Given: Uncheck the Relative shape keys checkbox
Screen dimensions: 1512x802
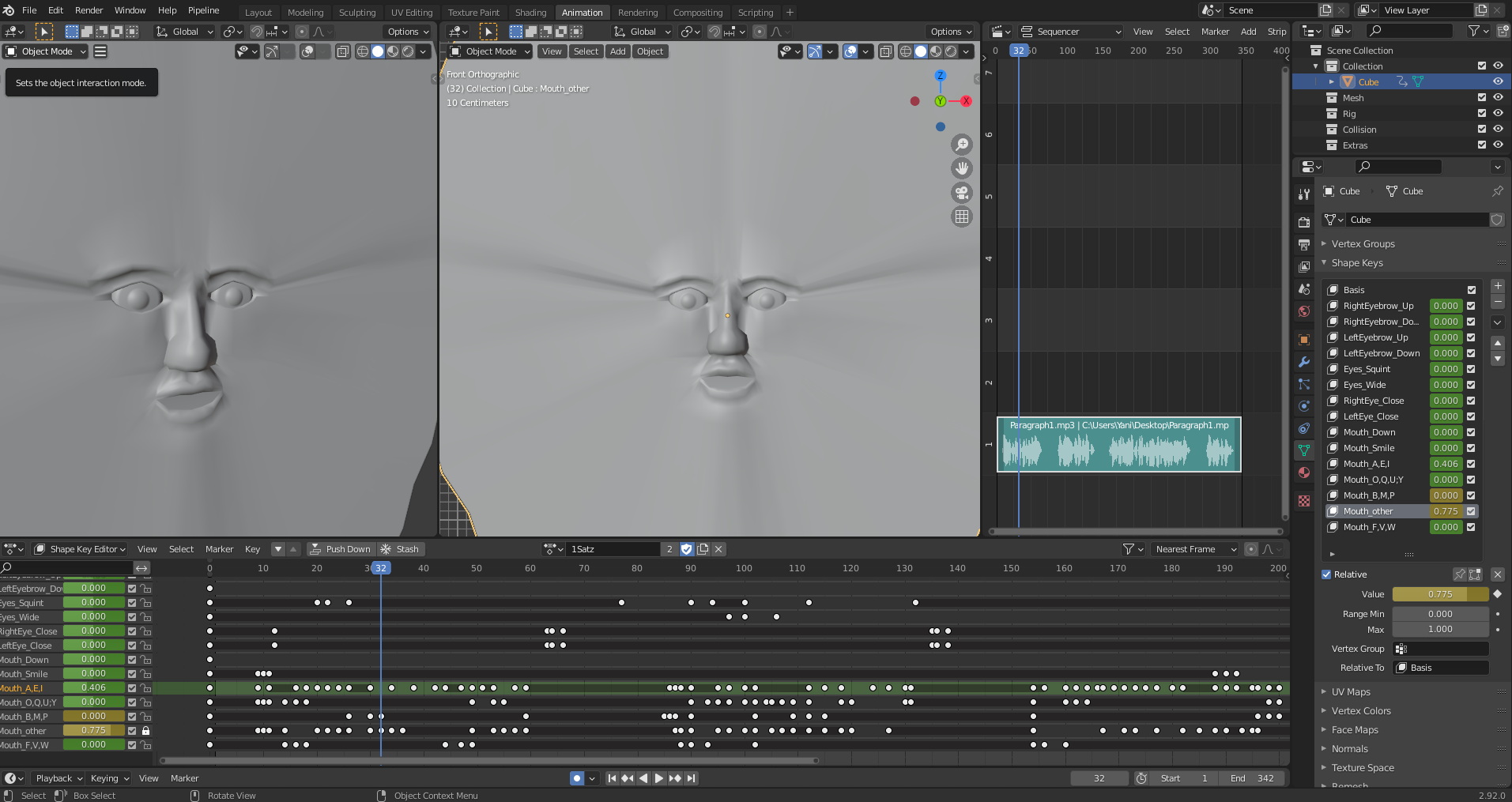Looking at the screenshot, I should (1326, 574).
